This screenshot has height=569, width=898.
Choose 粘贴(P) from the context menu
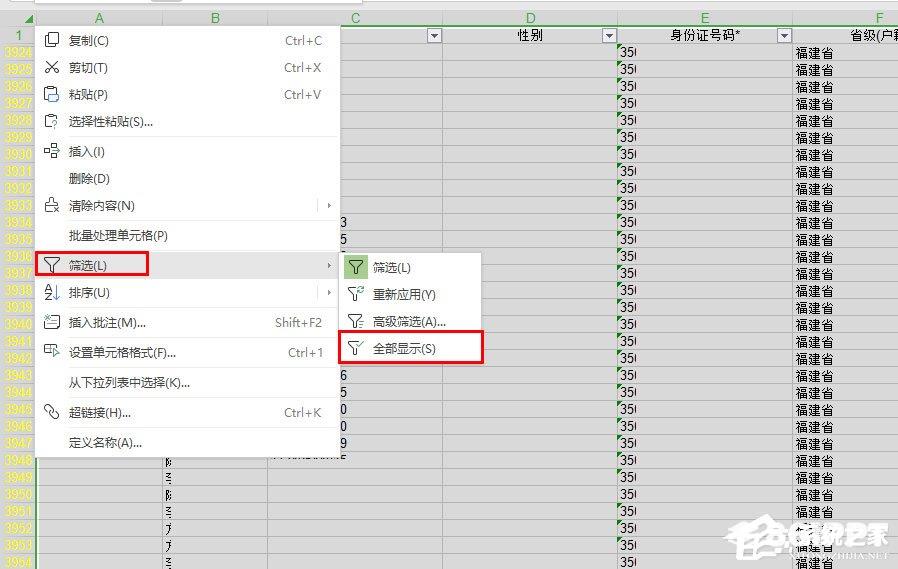pyautogui.click(x=187, y=94)
